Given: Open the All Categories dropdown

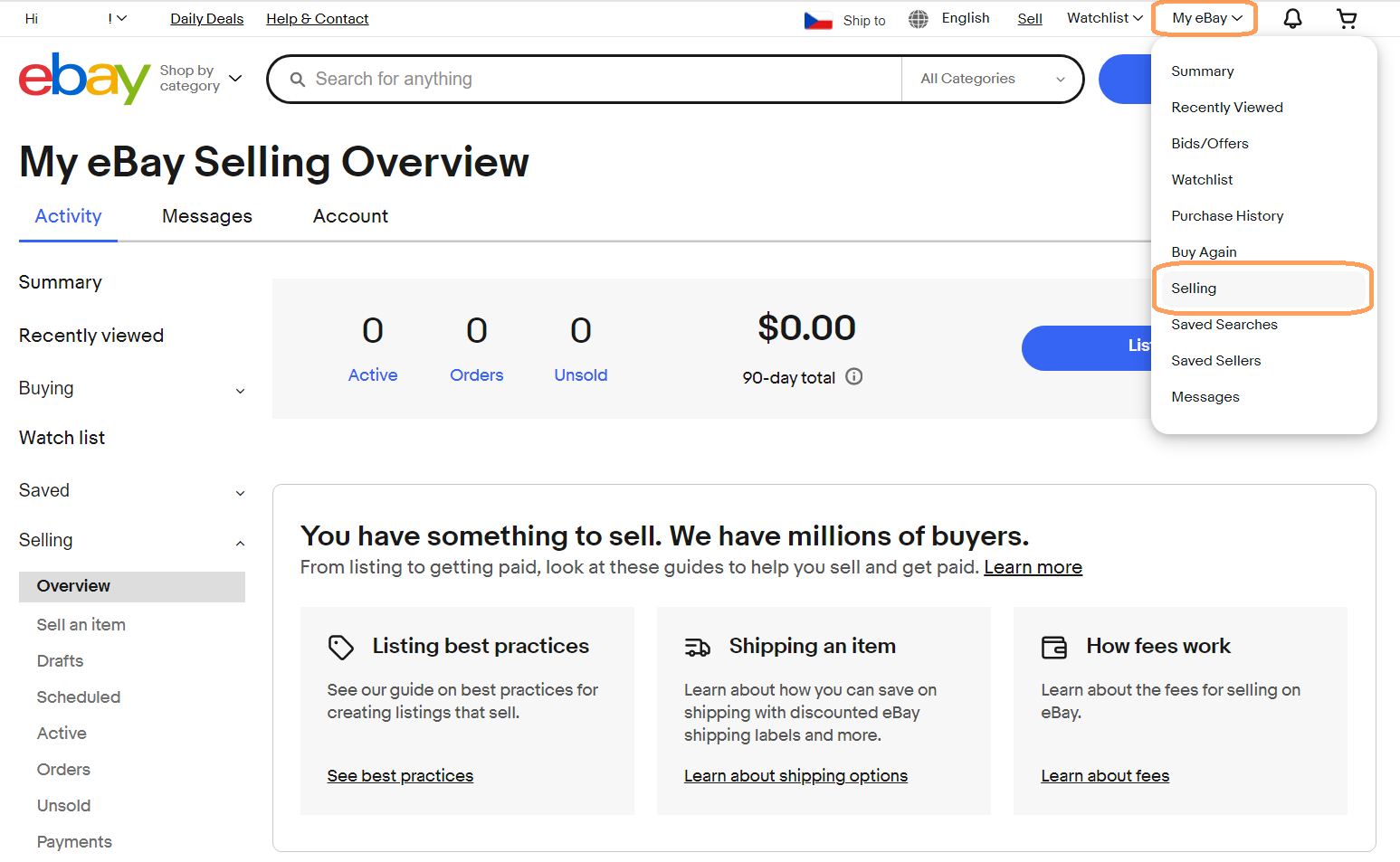Looking at the screenshot, I should (x=992, y=79).
